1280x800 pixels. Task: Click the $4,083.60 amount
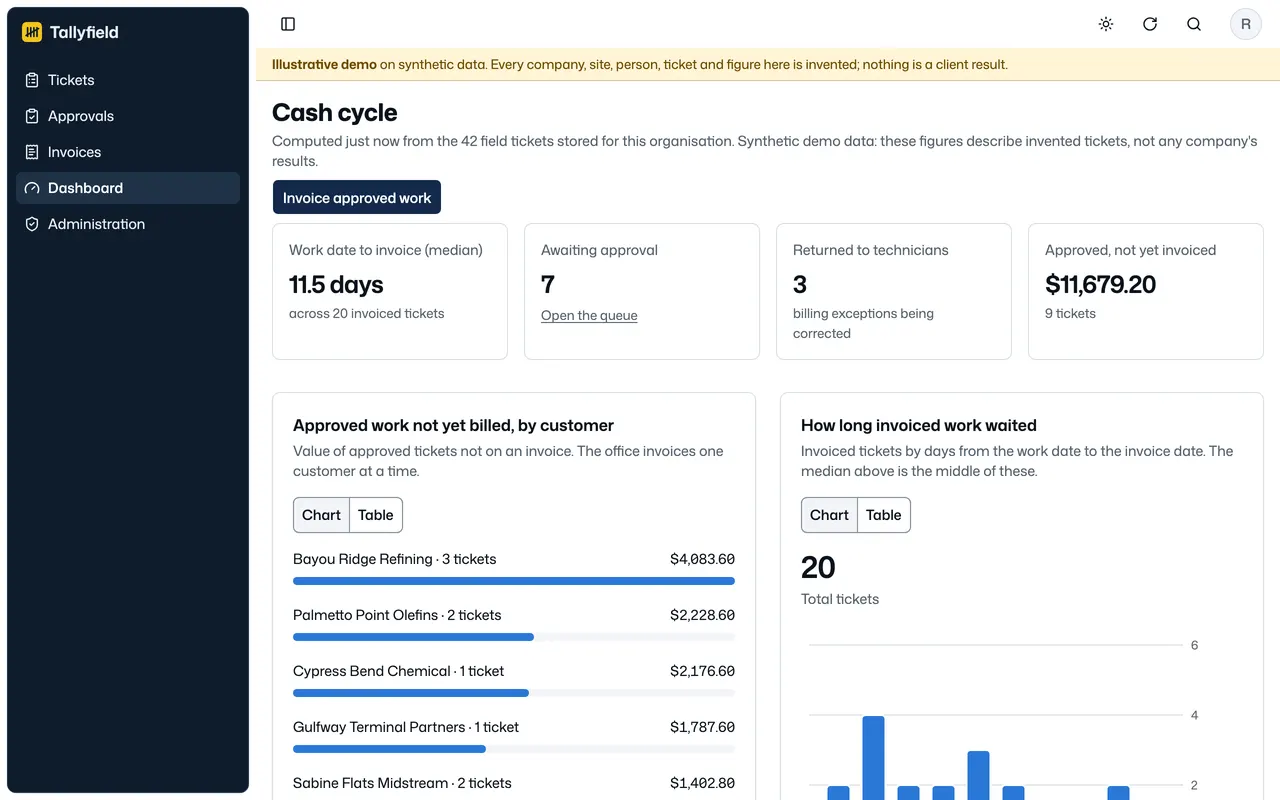click(702, 559)
